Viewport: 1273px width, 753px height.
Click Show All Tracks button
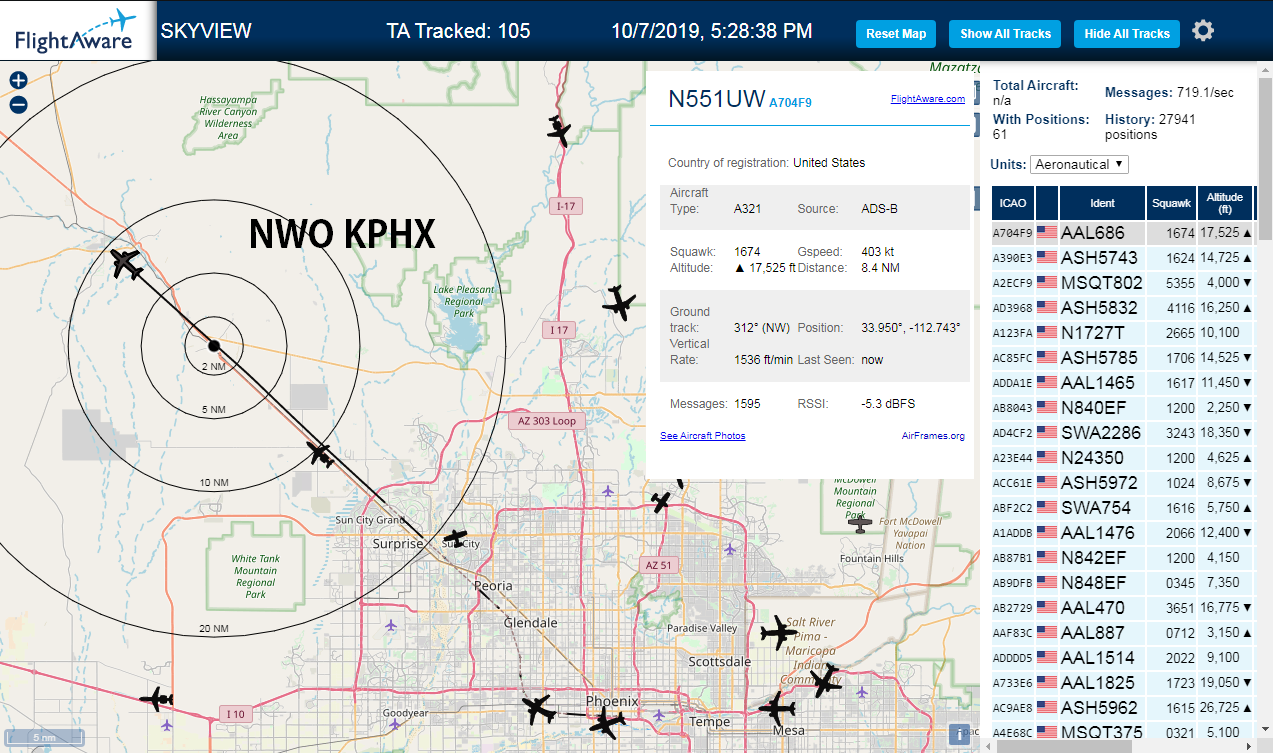point(1005,34)
